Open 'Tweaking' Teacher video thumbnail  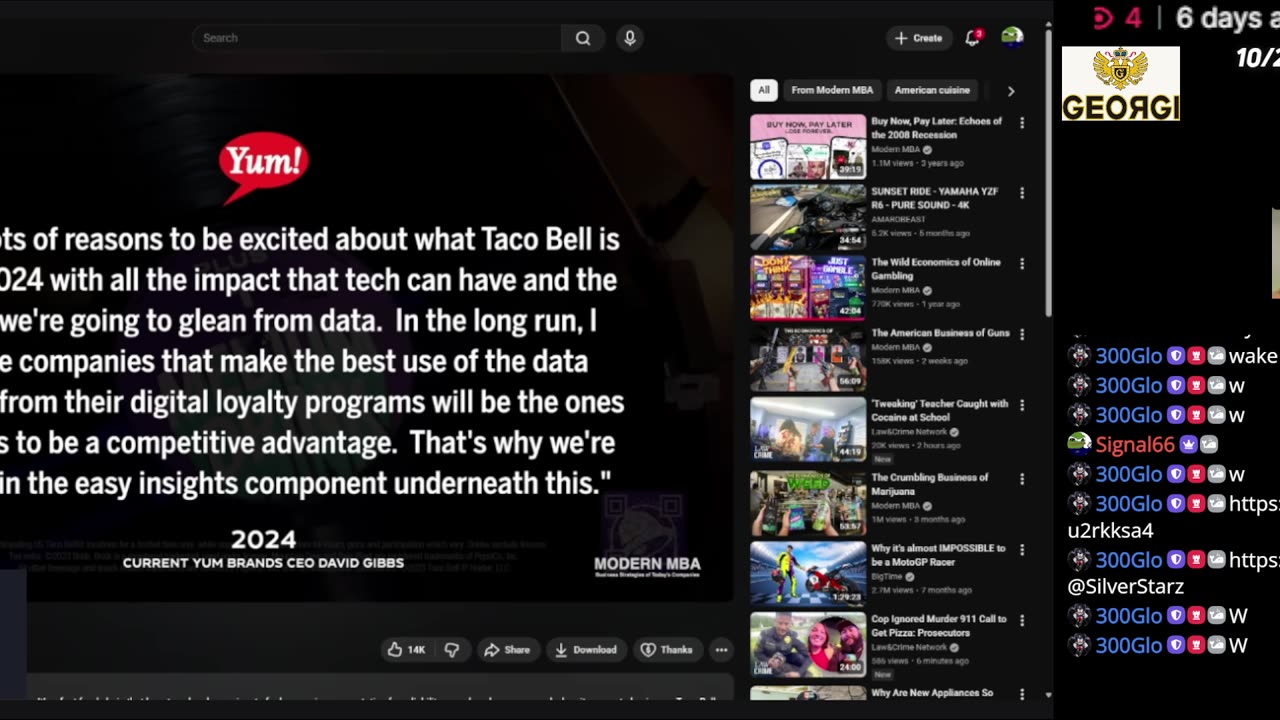(x=808, y=429)
